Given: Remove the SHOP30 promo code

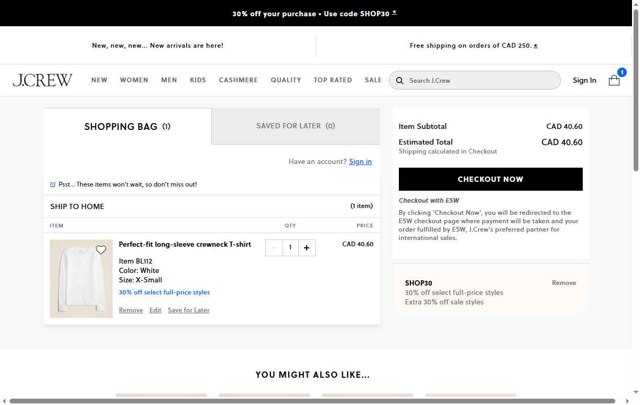Looking at the screenshot, I should pos(564,283).
